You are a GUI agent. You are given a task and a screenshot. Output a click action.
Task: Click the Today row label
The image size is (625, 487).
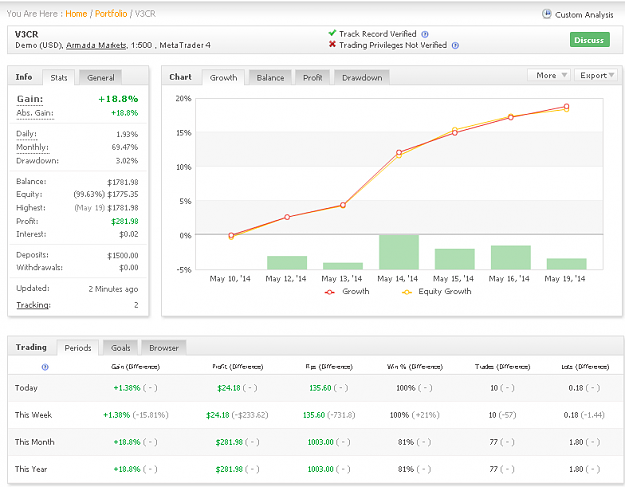(x=26, y=388)
